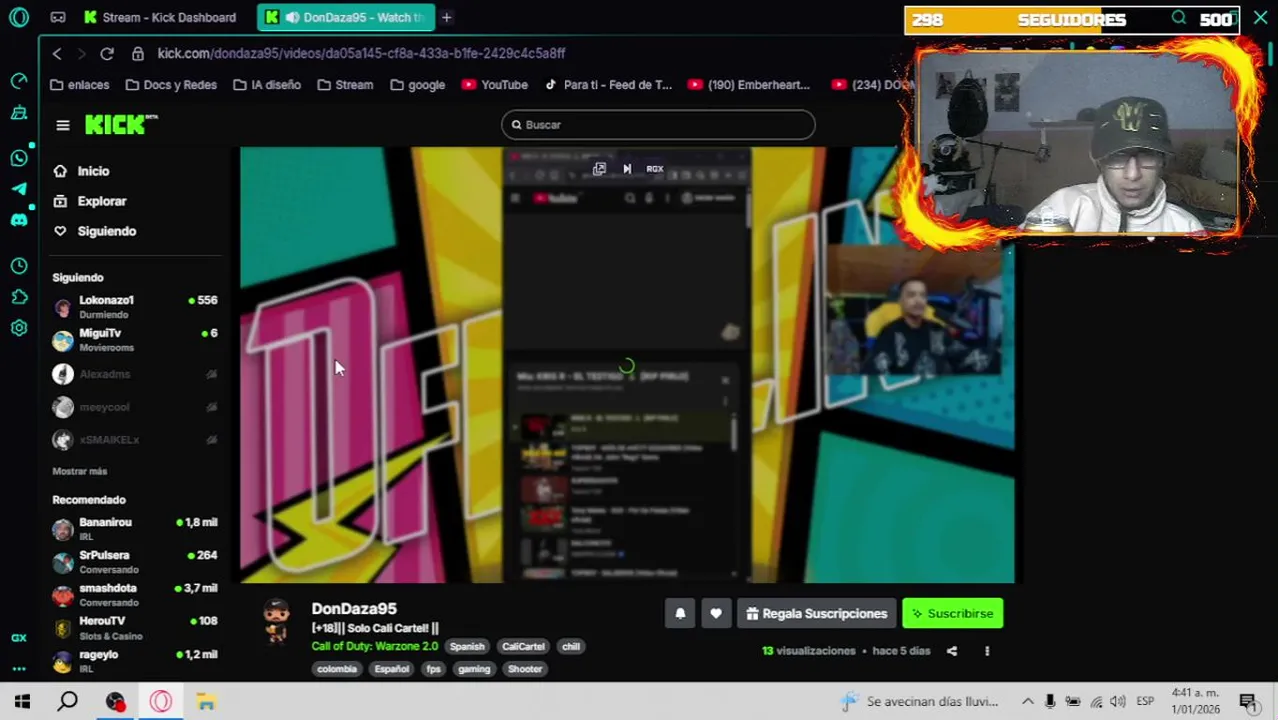Screen dimensions: 1278x720
Task: Open offline channel Alexadms
Action: [x=135, y=374]
